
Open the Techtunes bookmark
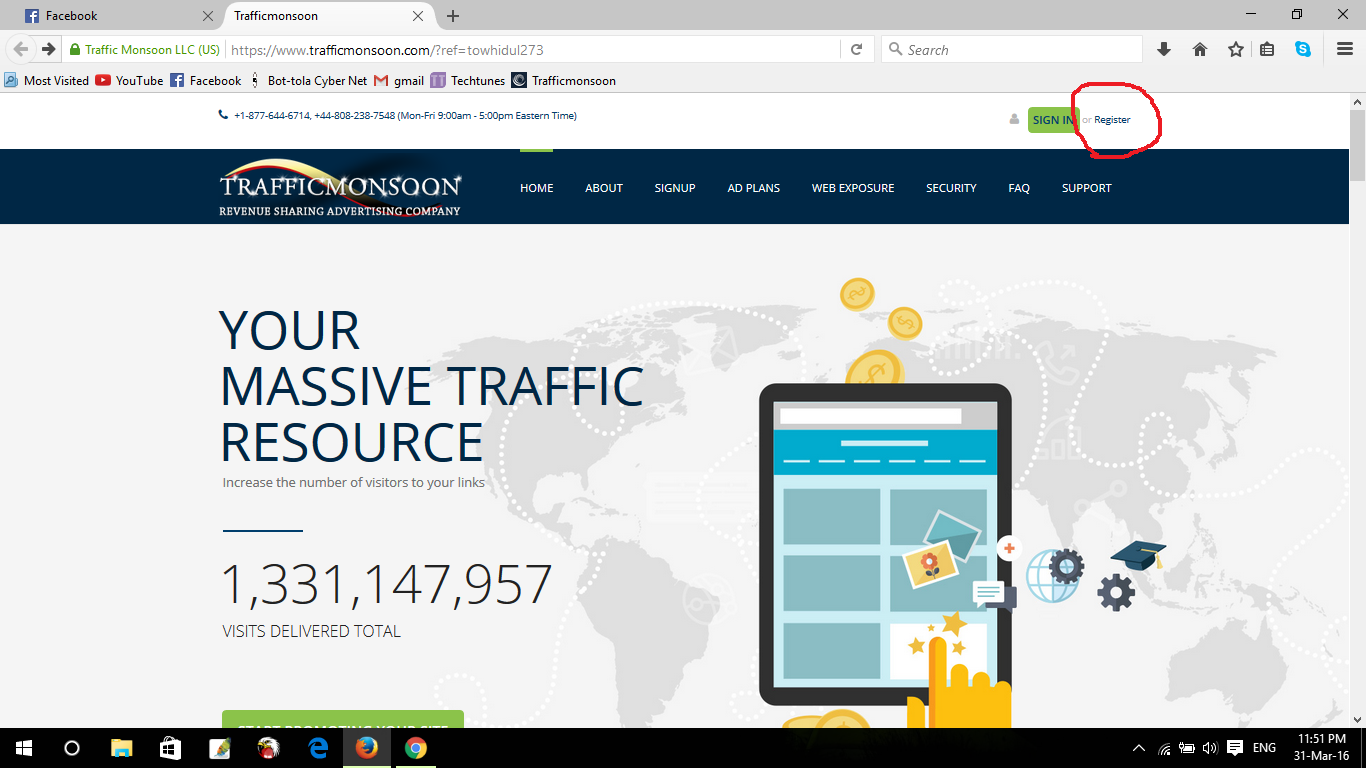[467, 80]
